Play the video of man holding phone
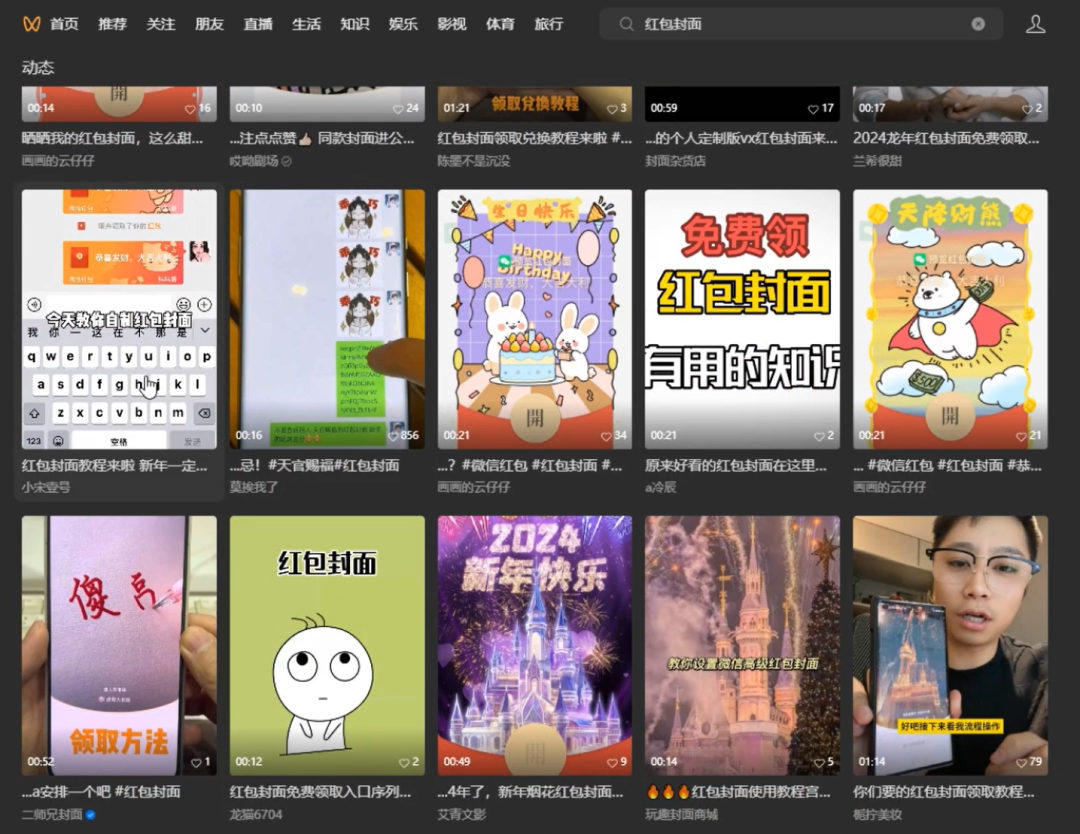Image resolution: width=1080 pixels, height=834 pixels. (951, 646)
